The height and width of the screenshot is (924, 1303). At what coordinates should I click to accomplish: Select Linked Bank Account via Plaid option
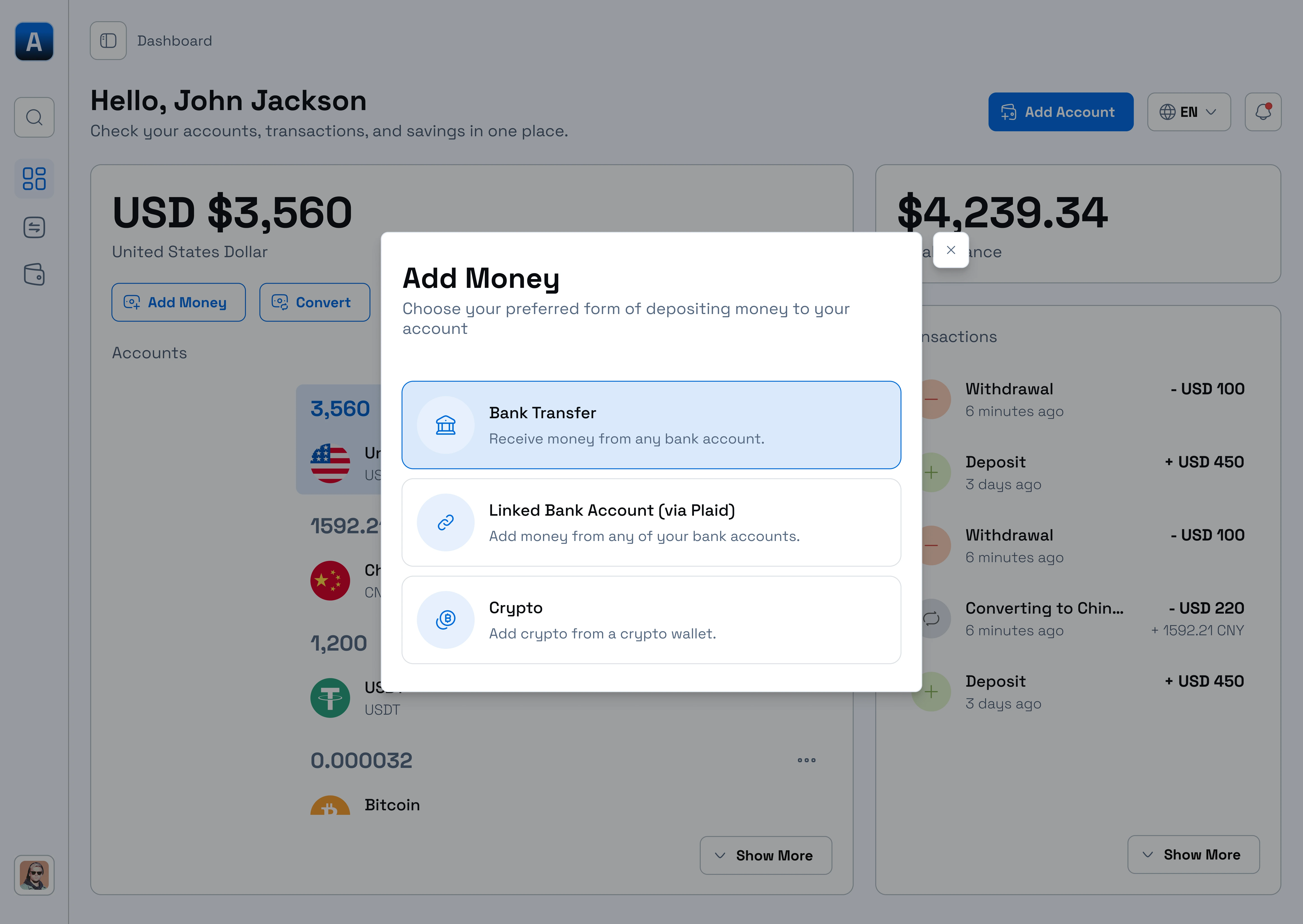click(651, 522)
